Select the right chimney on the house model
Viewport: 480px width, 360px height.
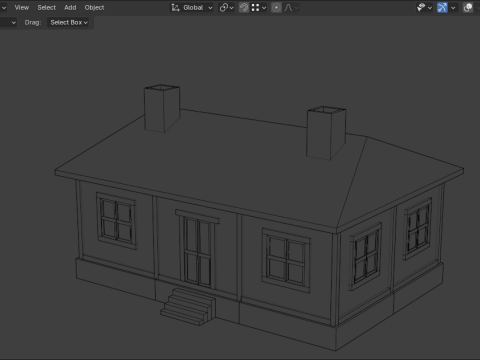pyautogui.click(x=326, y=133)
